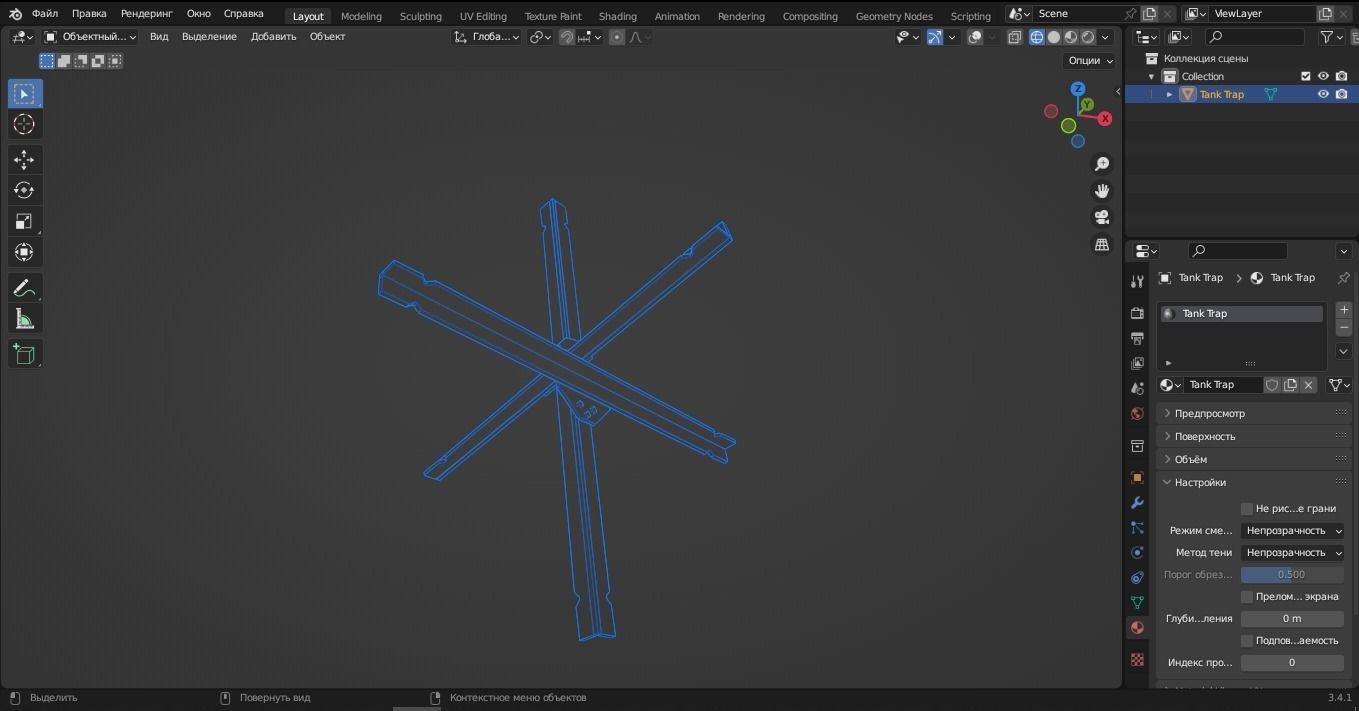This screenshot has width=1359, height=711.
Task: Activate the 3D Cursor tool
Action: (24, 124)
